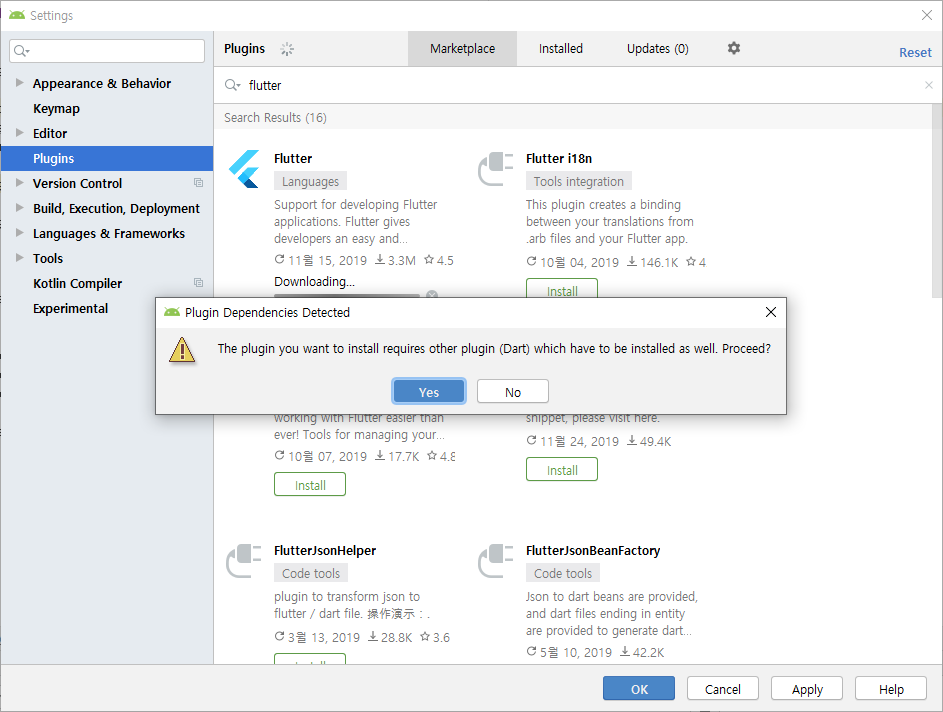Screen dimensions: 943x712
Task: Decline dependency install with No
Action: pyautogui.click(x=513, y=391)
